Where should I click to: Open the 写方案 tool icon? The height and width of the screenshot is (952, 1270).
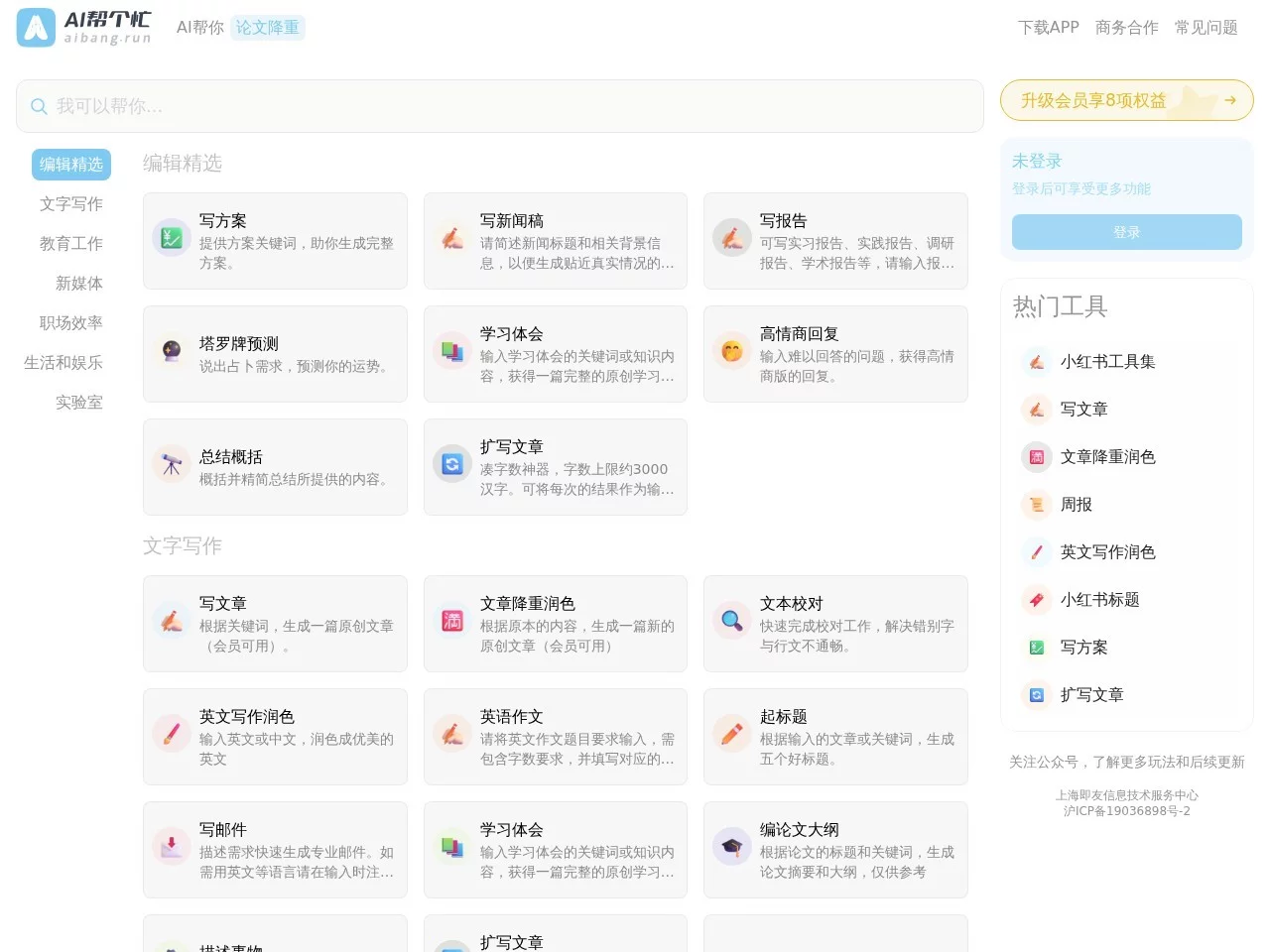tap(171, 238)
